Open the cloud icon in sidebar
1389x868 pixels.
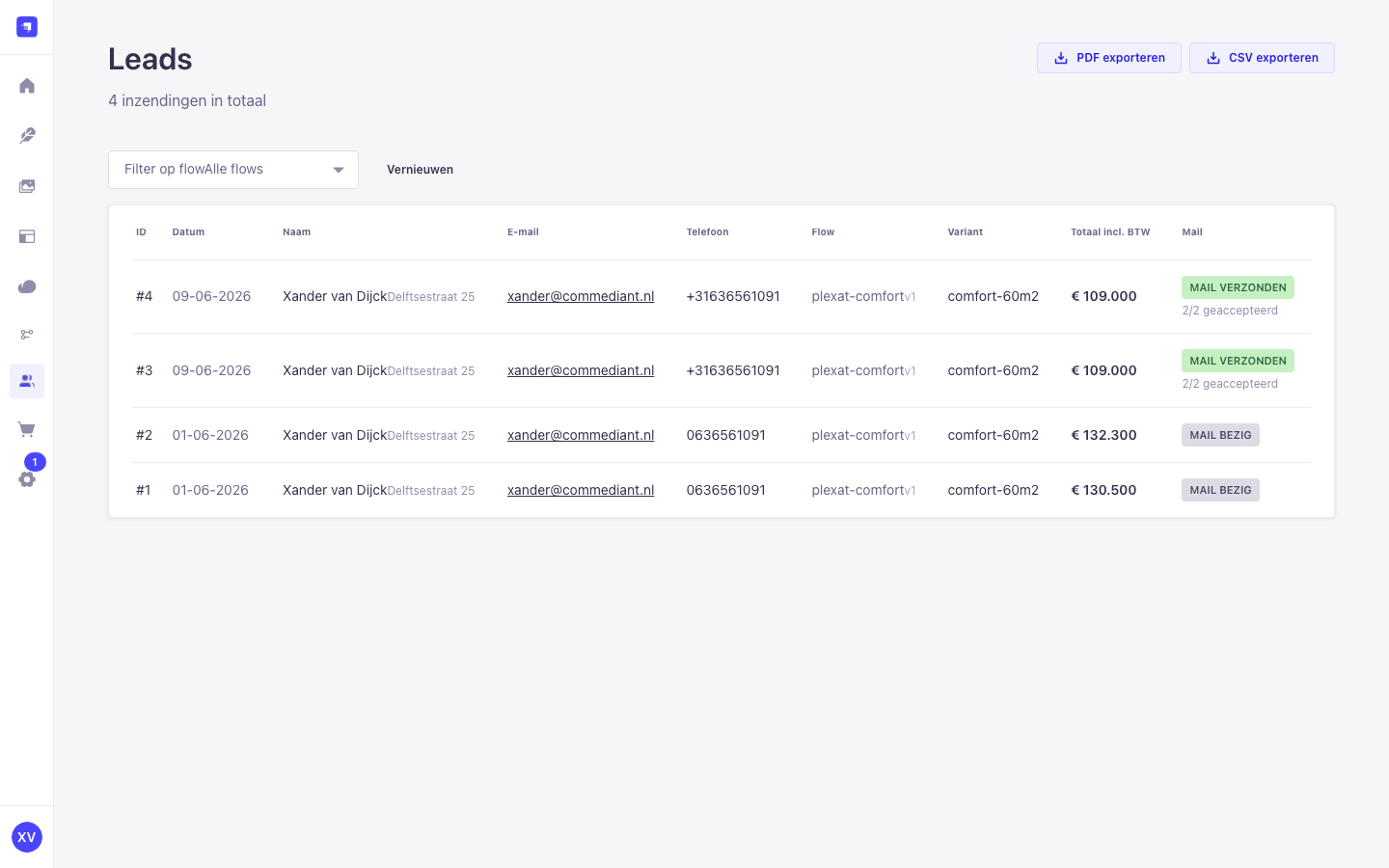pos(27,286)
